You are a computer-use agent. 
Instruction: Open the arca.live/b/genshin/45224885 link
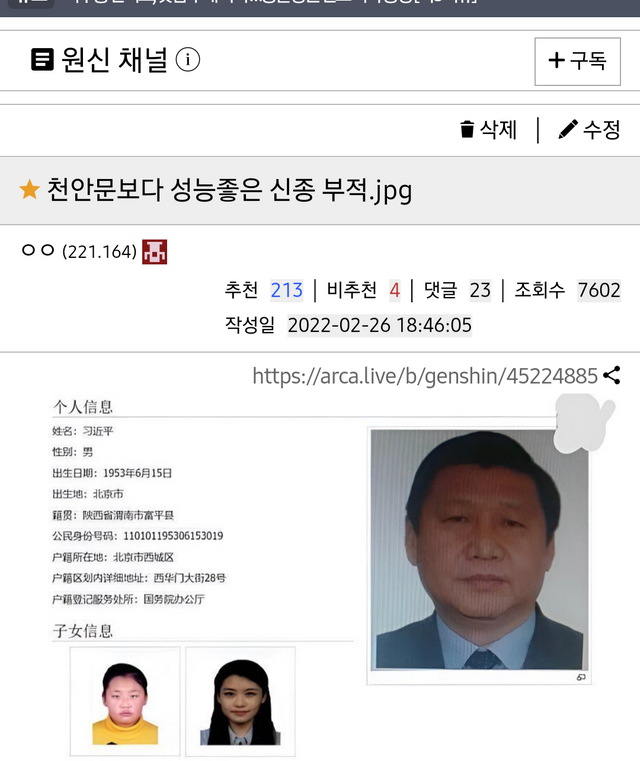(x=425, y=376)
